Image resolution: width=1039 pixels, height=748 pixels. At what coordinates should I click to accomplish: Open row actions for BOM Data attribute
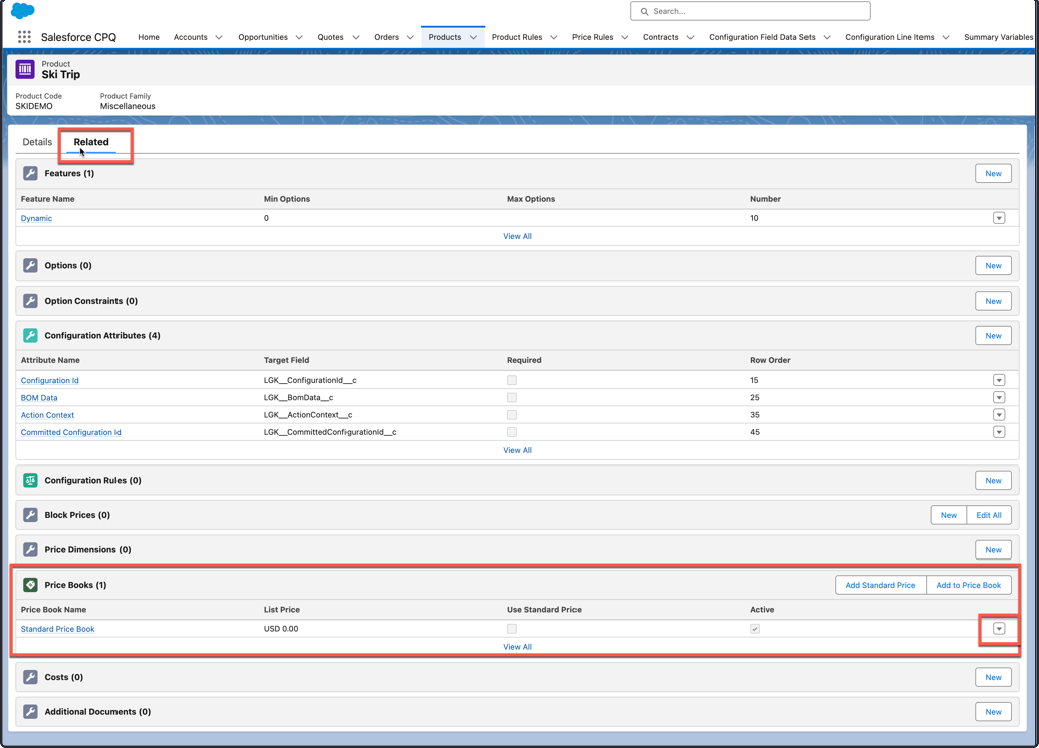(999, 398)
